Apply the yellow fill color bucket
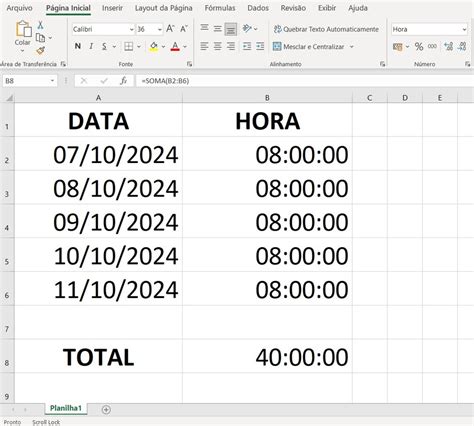The height and width of the screenshot is (426, 474). (x=154, y=46)
